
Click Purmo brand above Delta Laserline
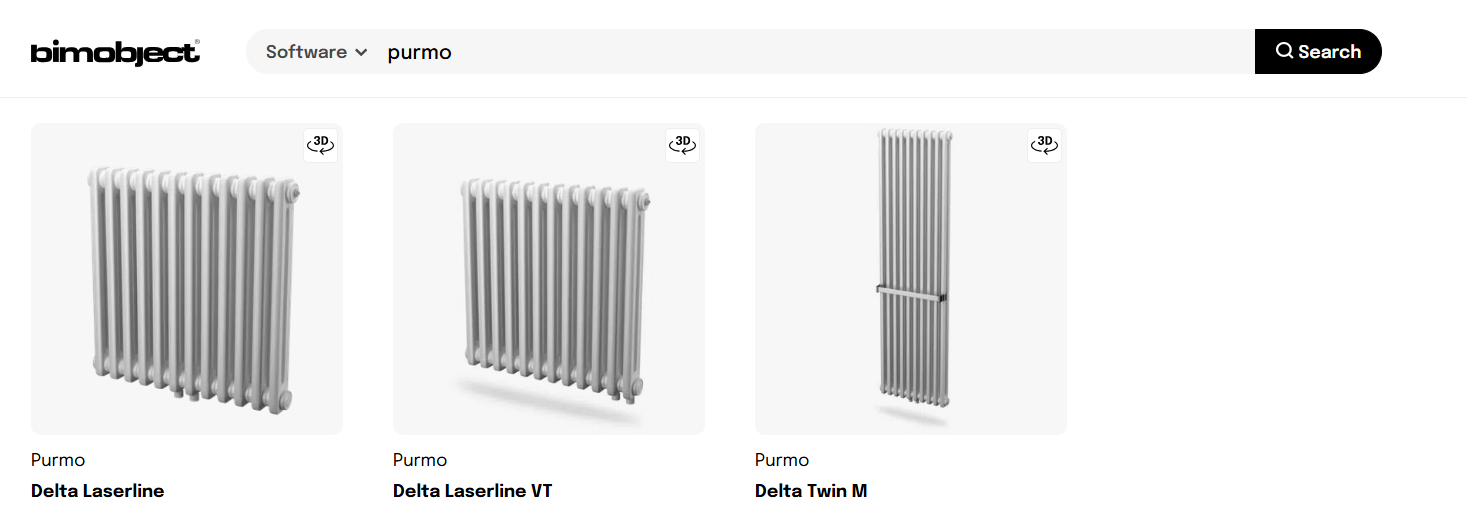pyautogui.click(x=58, y=460)
